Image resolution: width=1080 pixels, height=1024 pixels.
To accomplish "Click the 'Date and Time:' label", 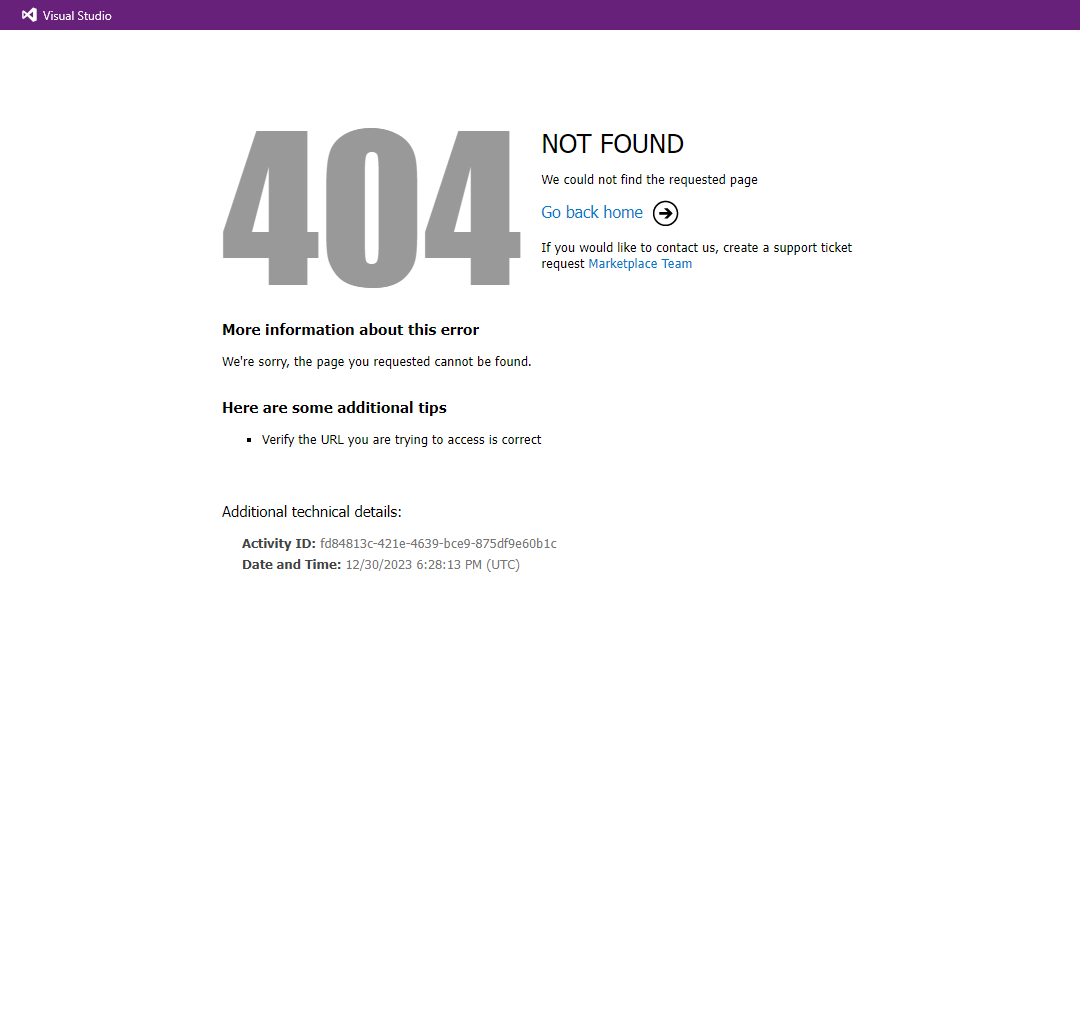I will click(291, 565).
